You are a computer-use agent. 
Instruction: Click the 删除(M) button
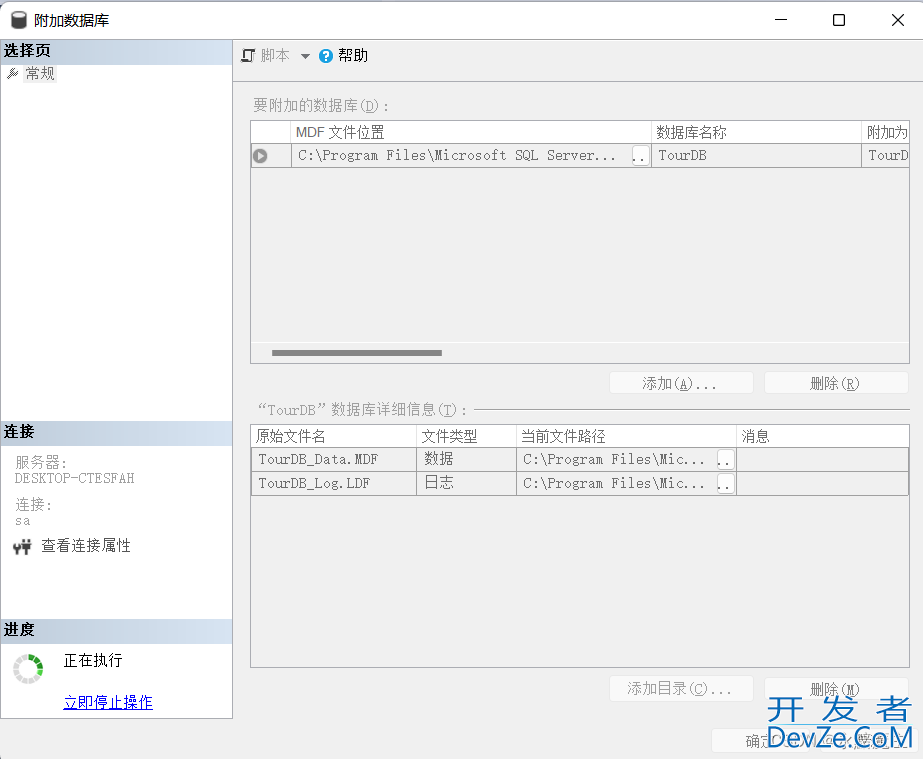pyautogui.click(x=836, y=688)
